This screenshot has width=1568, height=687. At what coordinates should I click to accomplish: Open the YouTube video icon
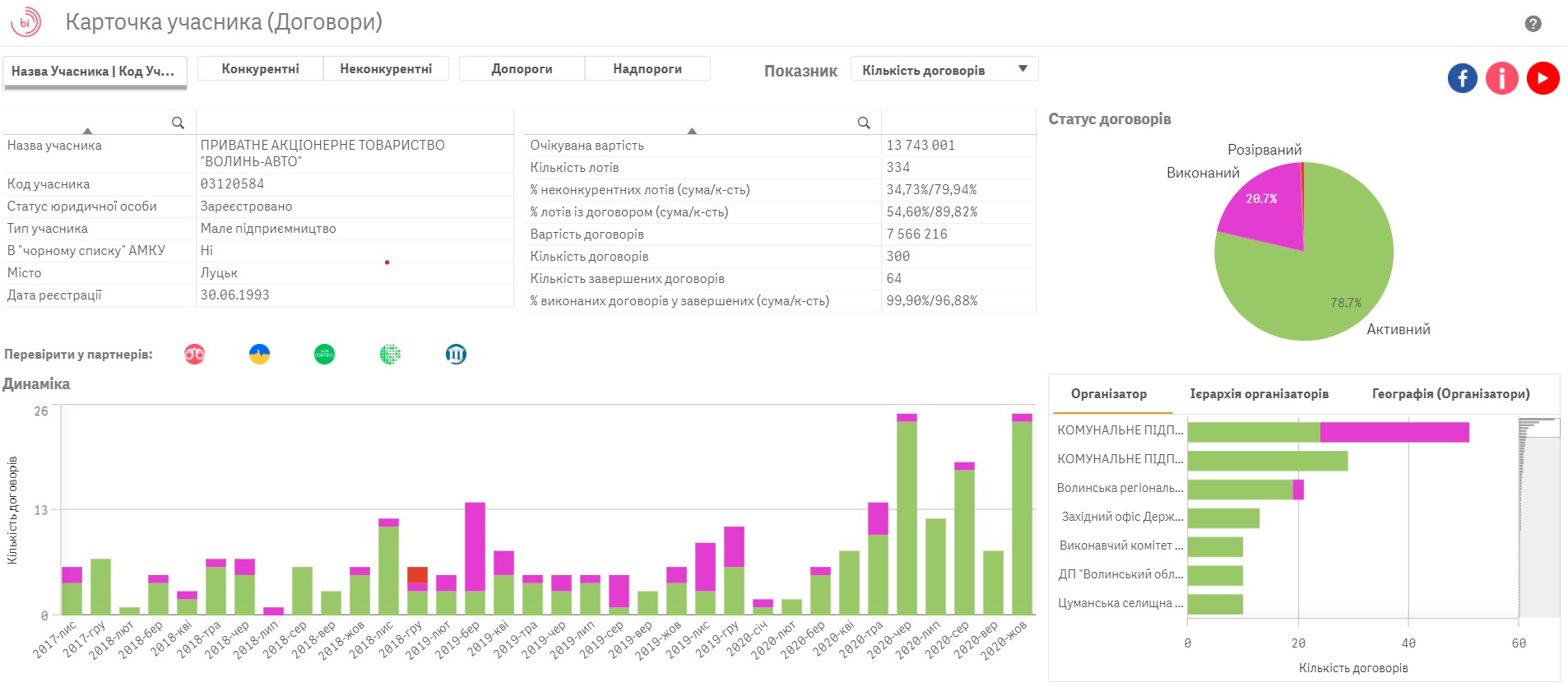(1542, 78)
